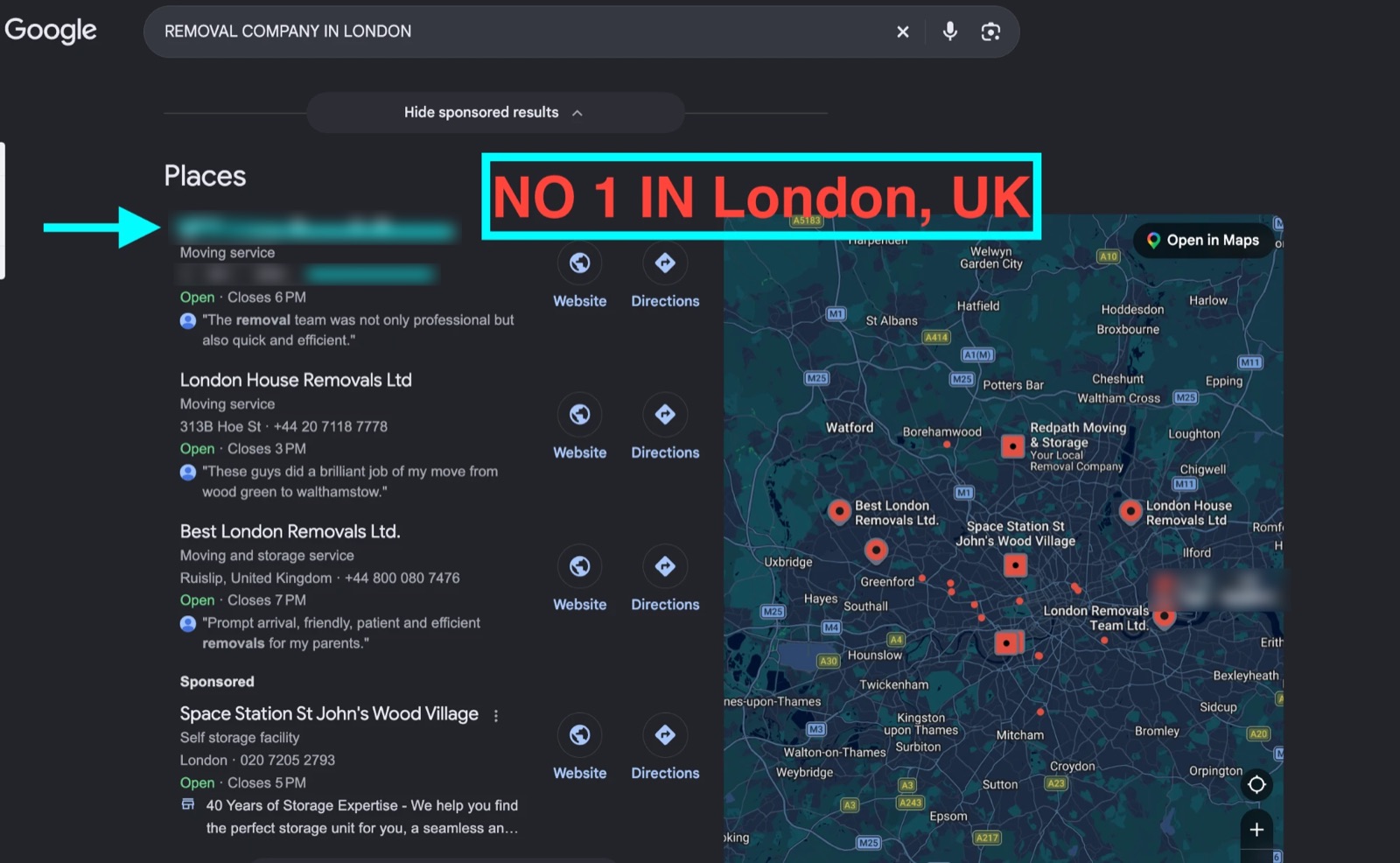Viewport: 1400px width, 863px height.
Task: Click the phone number +44 800 080 7476
Action: point(402,578)
